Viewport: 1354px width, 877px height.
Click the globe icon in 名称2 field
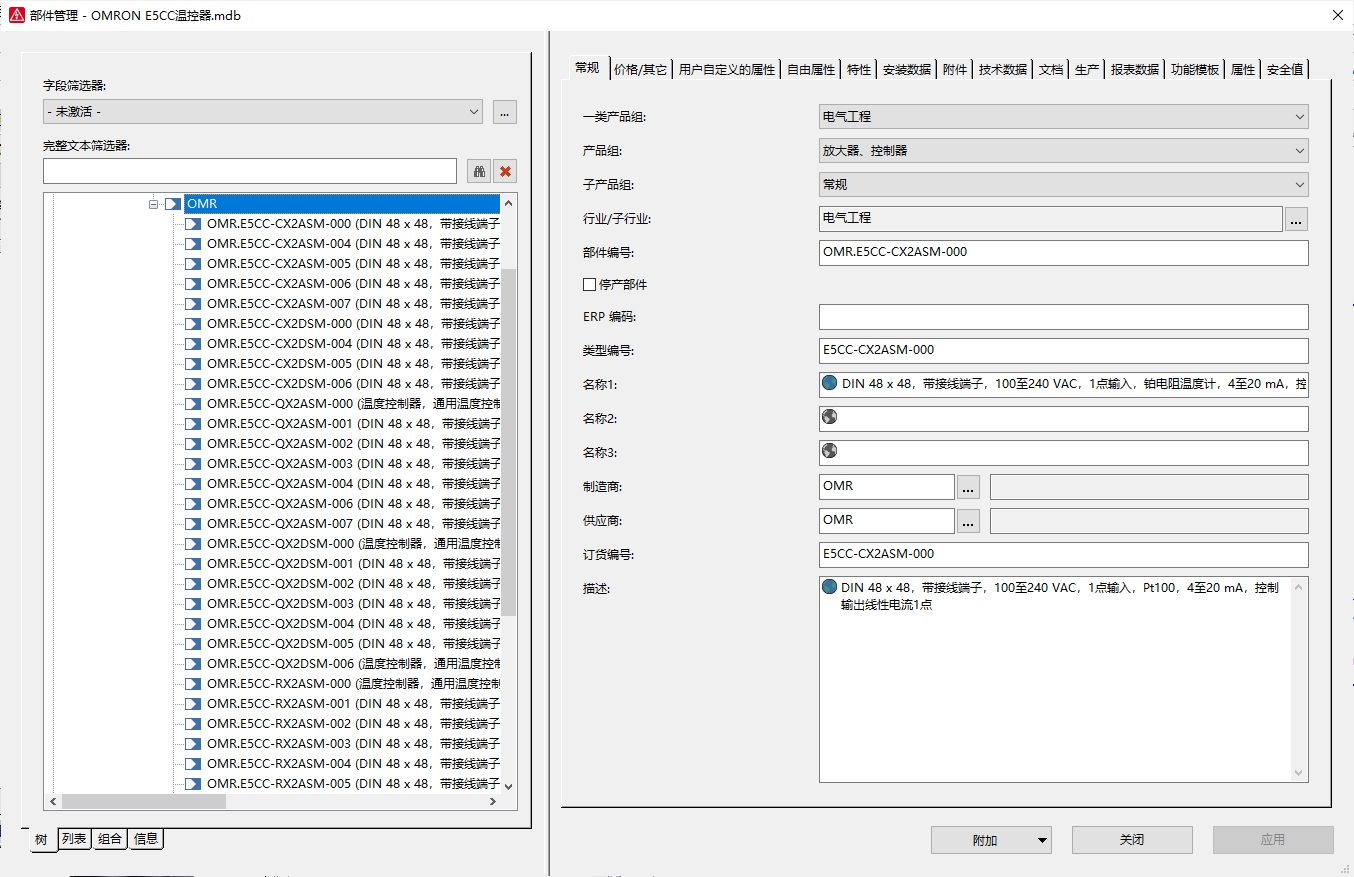point(829,417)
